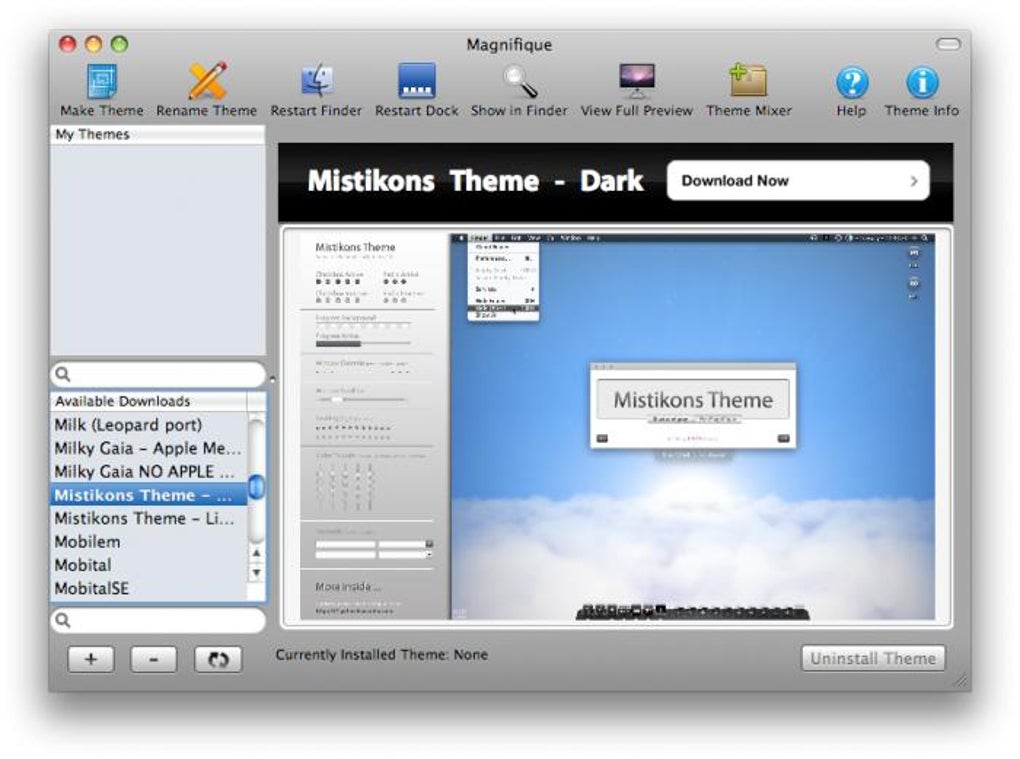Click the Available Downloads search field
The height and width of the screenshot is (759, 1020).
(158, 620)
